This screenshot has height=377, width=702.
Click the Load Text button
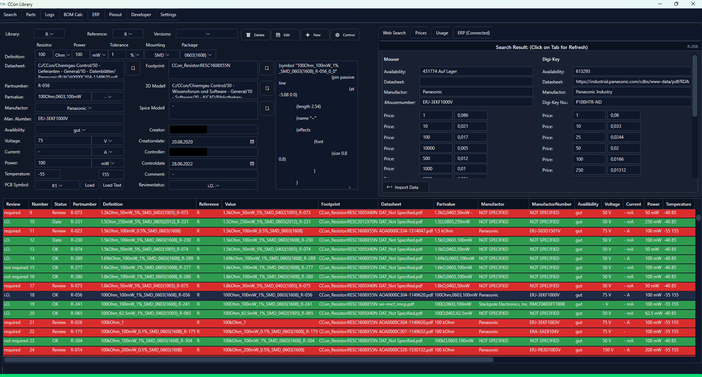112,185
